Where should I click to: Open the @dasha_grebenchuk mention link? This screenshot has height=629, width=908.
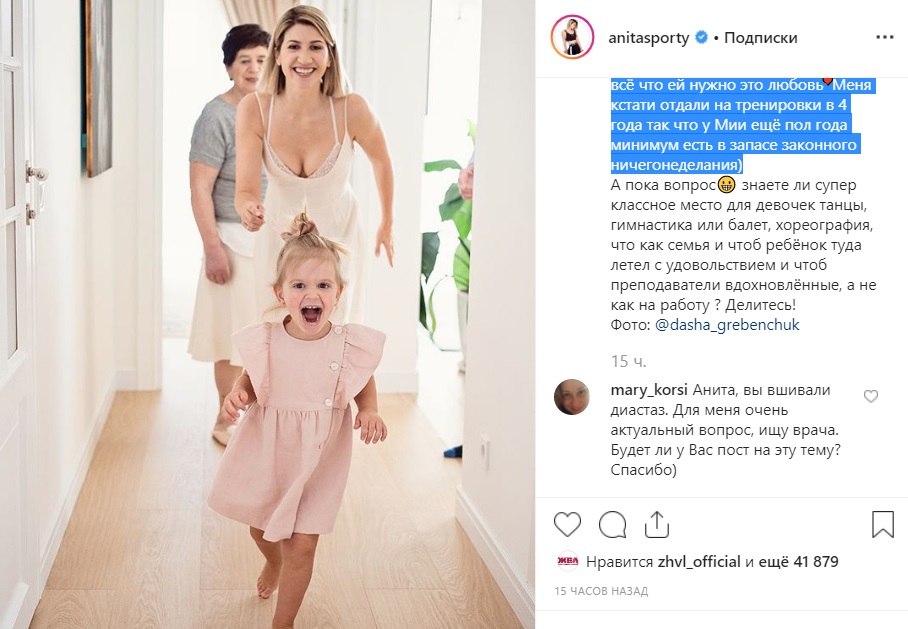pyautogui.click(x=727, y=324)
